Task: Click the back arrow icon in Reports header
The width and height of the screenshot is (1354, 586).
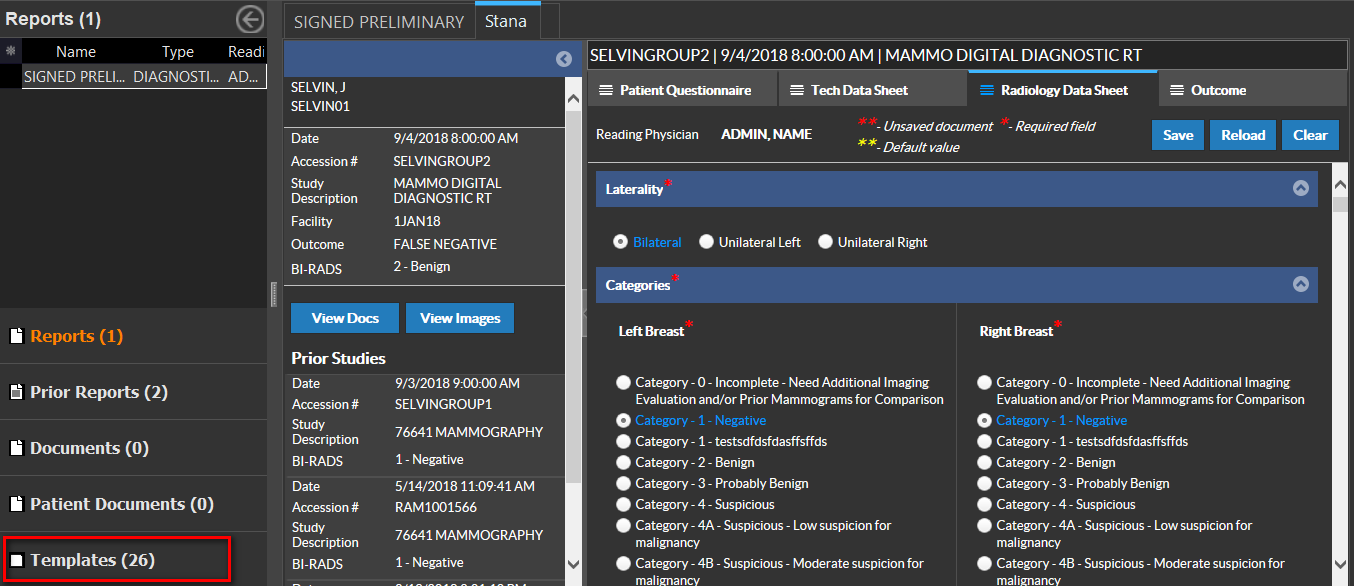Action: 249,19
